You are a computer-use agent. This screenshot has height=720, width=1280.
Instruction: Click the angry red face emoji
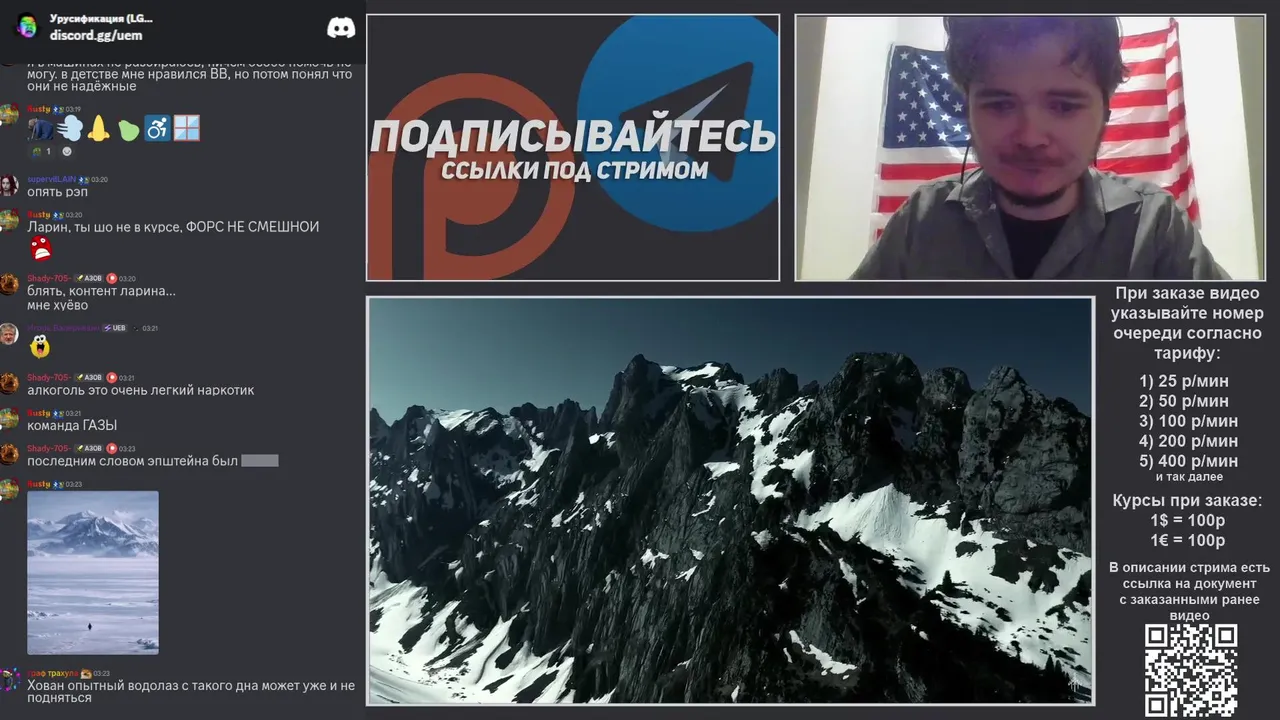[40, 249]
